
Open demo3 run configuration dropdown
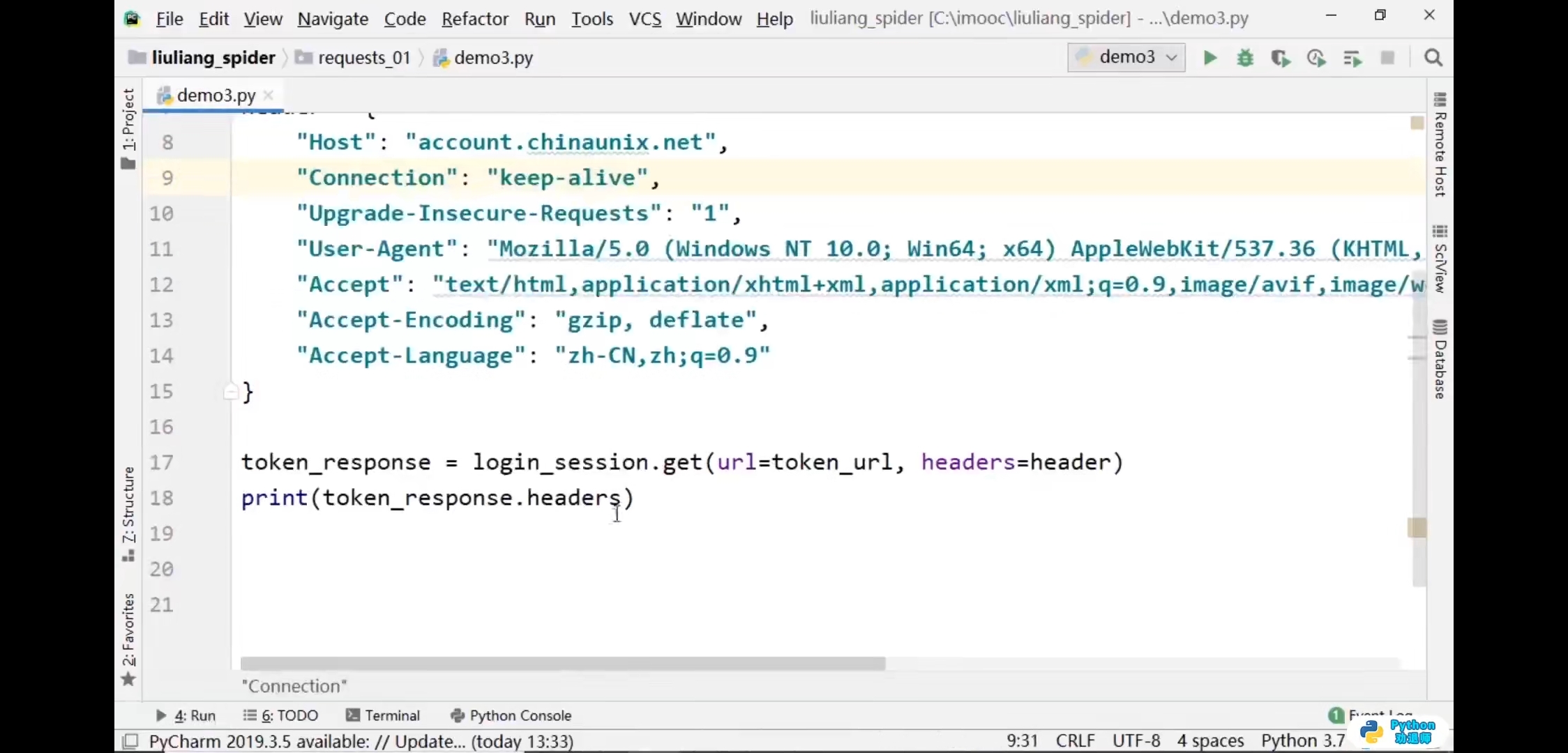(1126, 57)
